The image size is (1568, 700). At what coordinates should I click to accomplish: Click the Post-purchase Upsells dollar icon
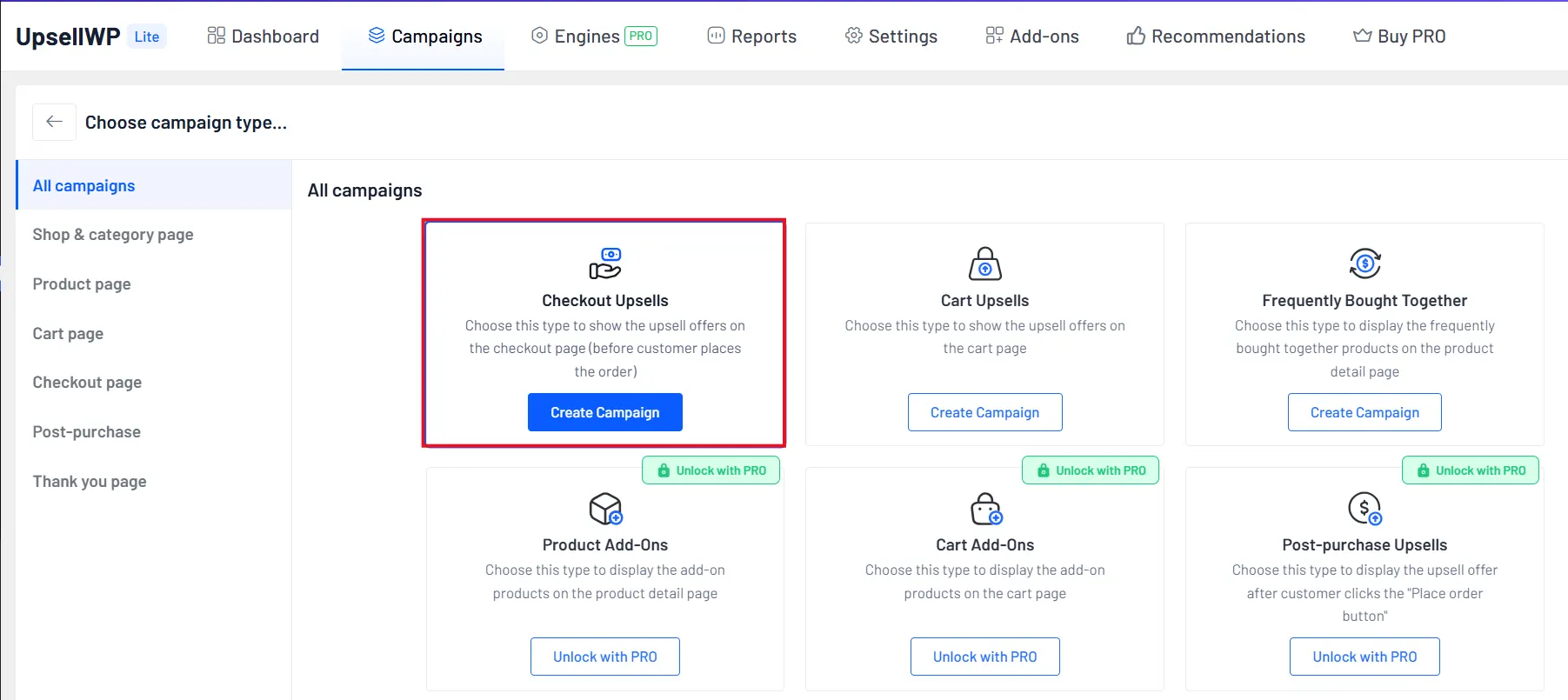[1365, 509]
